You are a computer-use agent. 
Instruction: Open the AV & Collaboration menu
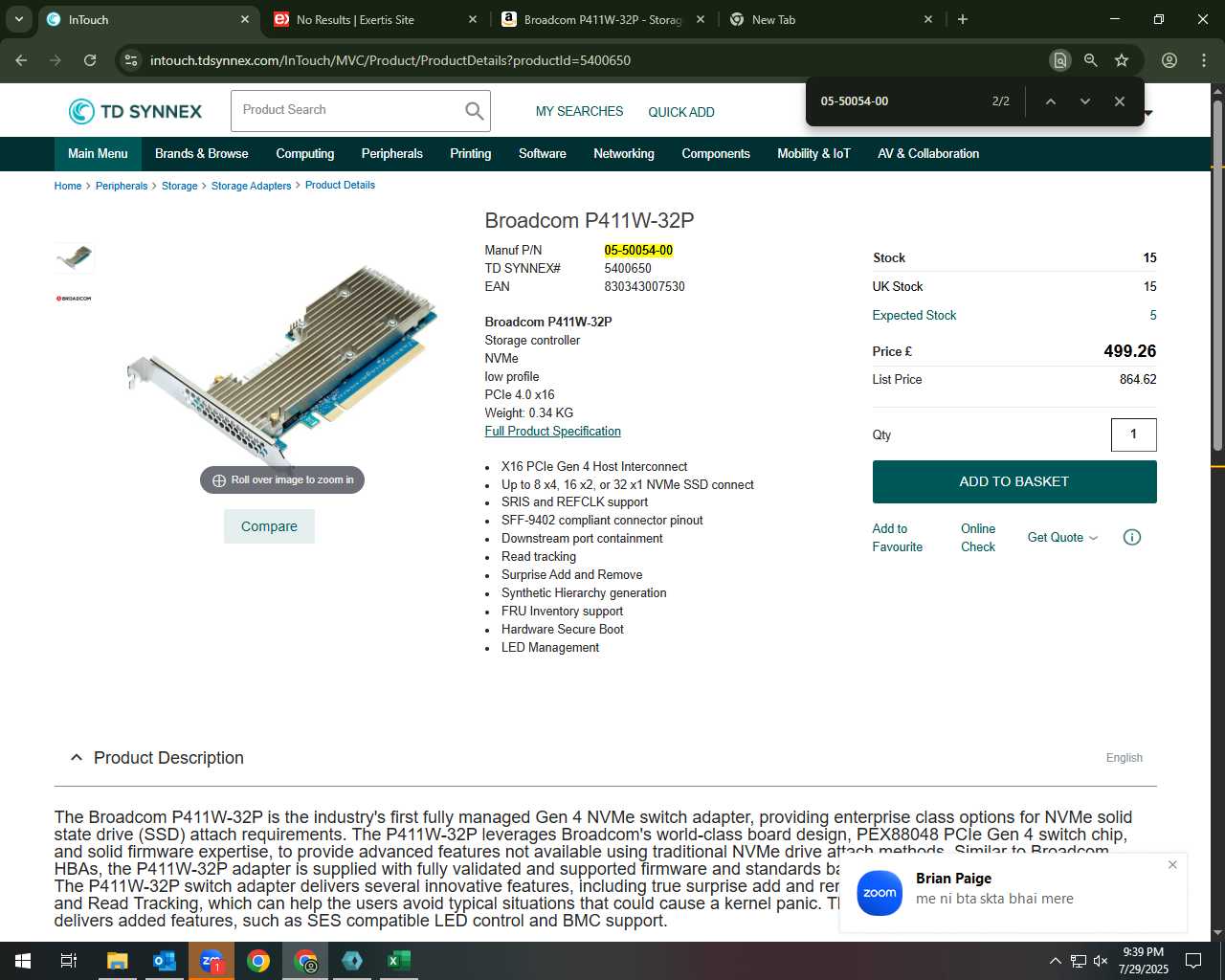click(928, 153)
